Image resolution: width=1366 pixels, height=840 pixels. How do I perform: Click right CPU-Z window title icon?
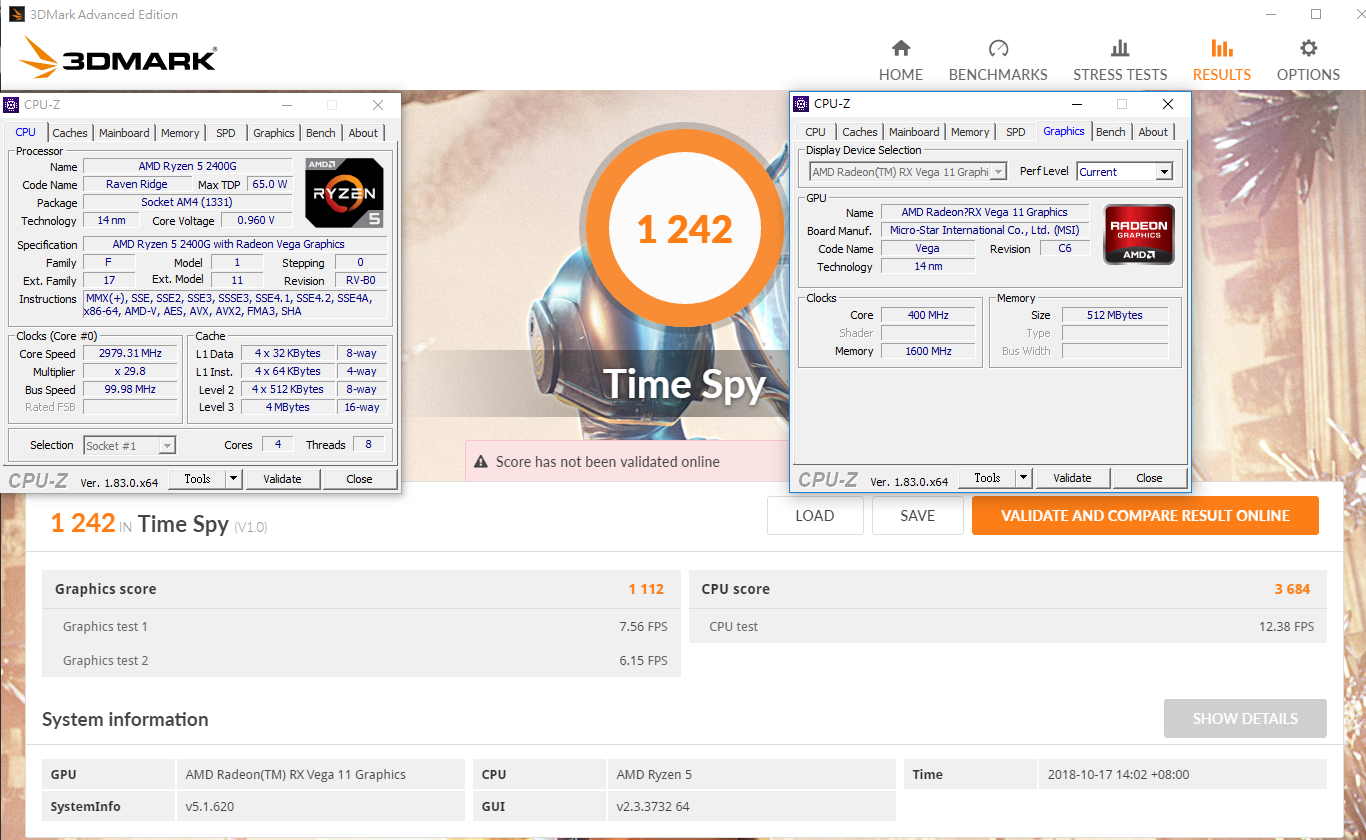[x=801, y=104]
